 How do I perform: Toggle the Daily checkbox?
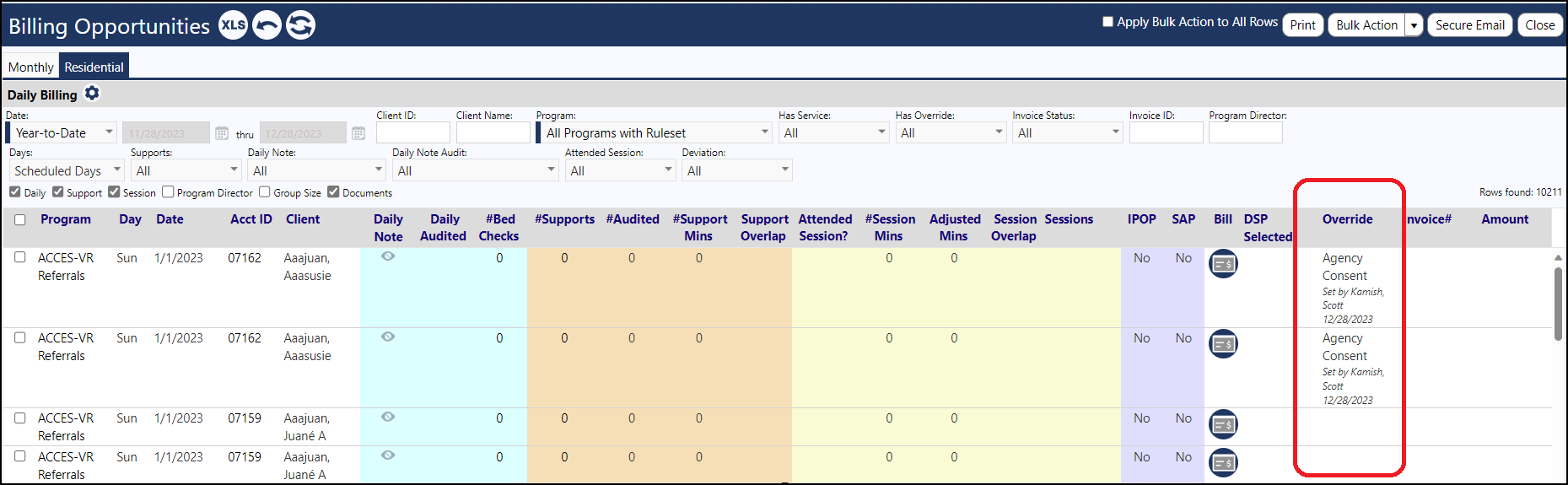[15, 192]
